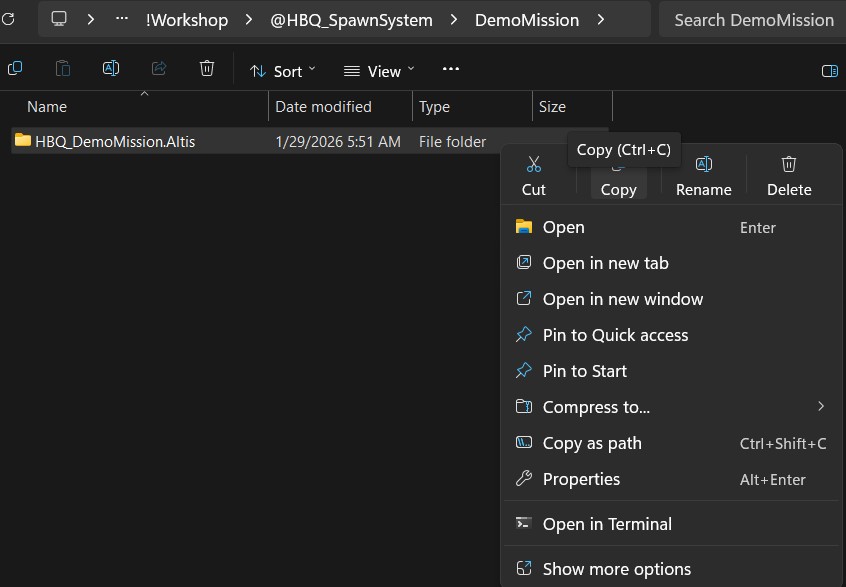846x587 pixels.
Task: Click the refresh icon beside address bar
Action: point(8,20)
